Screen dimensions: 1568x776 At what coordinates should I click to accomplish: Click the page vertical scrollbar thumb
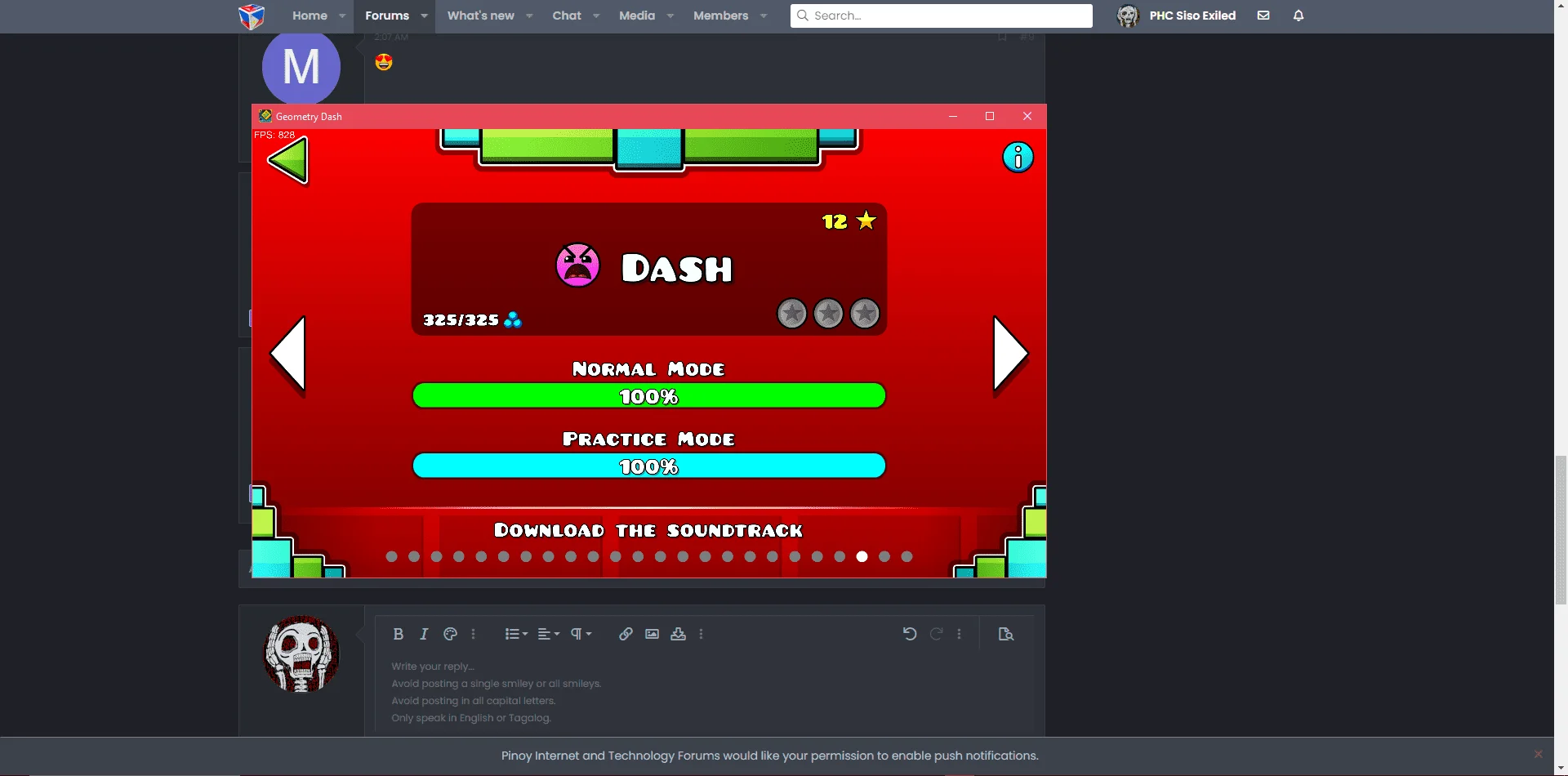(x=1561, y=530)
